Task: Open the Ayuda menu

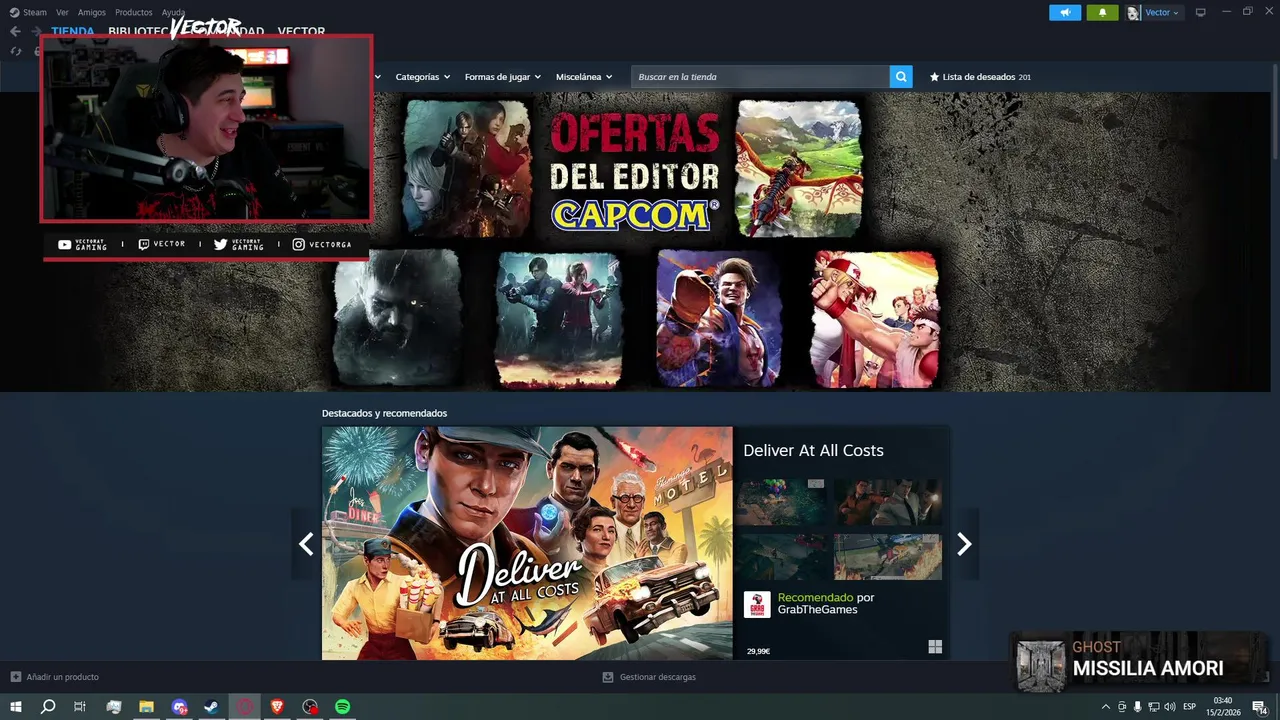Action: click(x=173, y=12)
